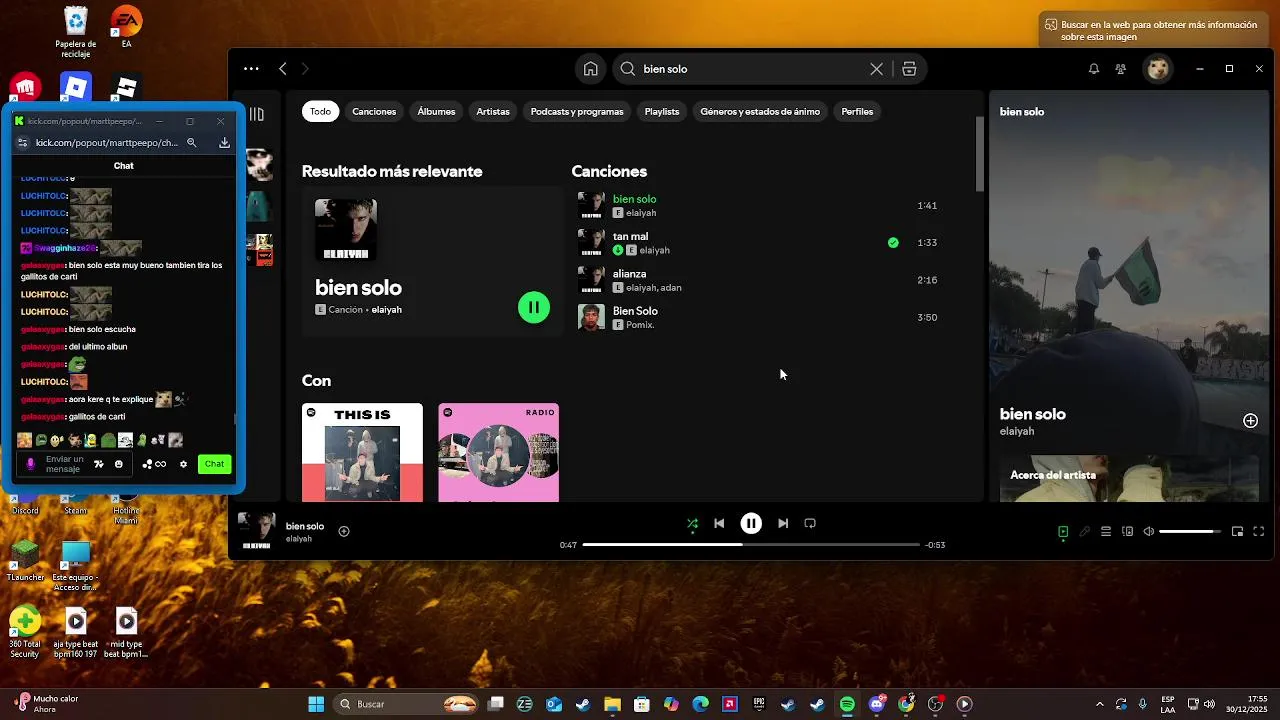Click the now-playing album cover in player bar
1280x720 pixels.
click(257, 531)
